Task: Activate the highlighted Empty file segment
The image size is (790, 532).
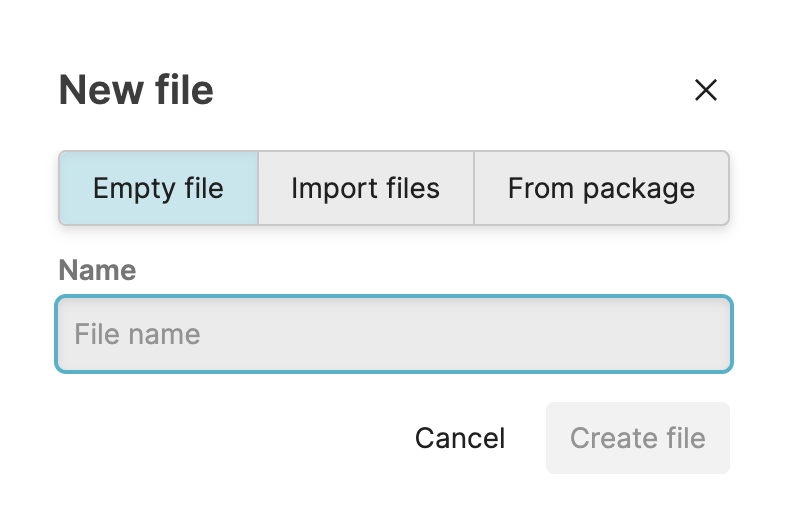Action: 159,188
